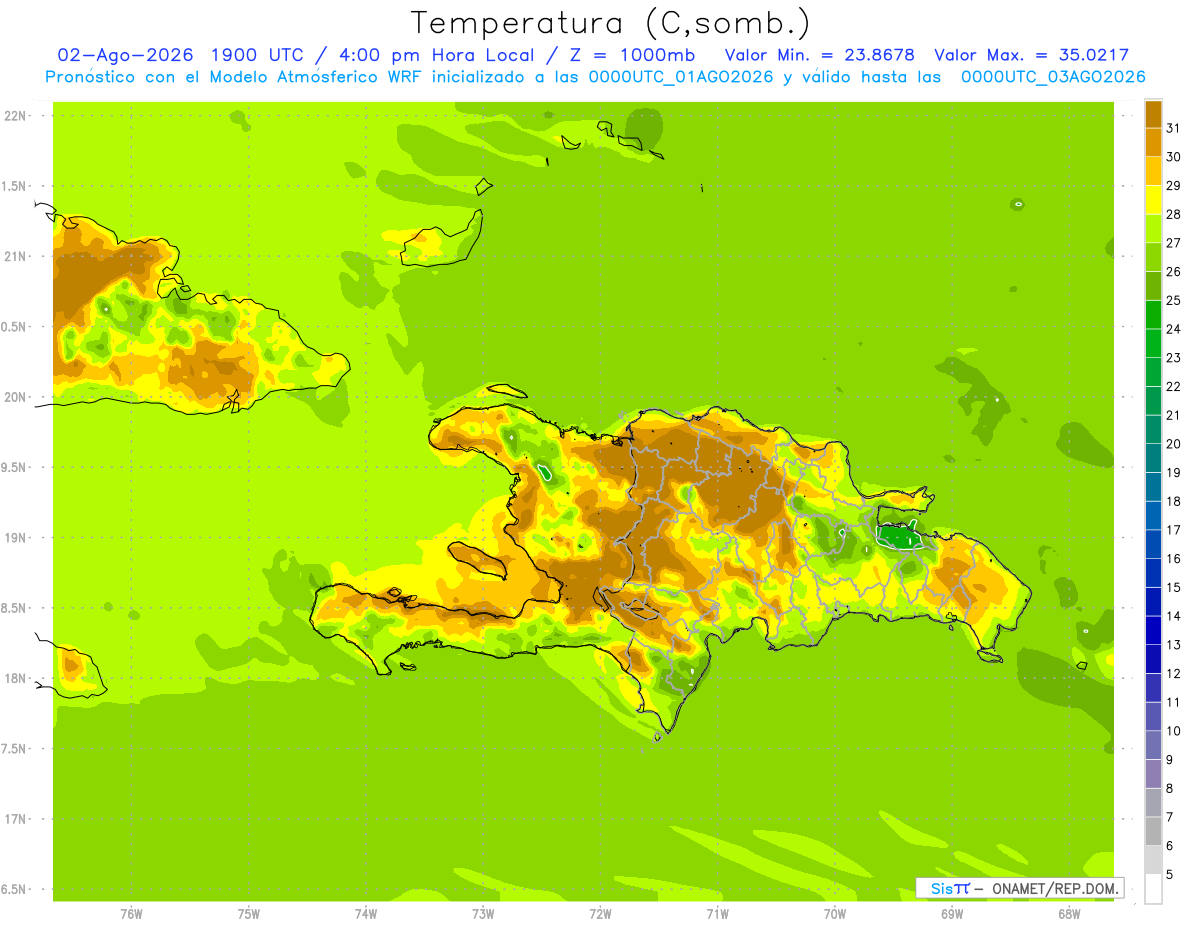Click the "SisTT - ONAMET/REP.DOM." credit box
This screenshot has height=927, width=1200.
1019,888
